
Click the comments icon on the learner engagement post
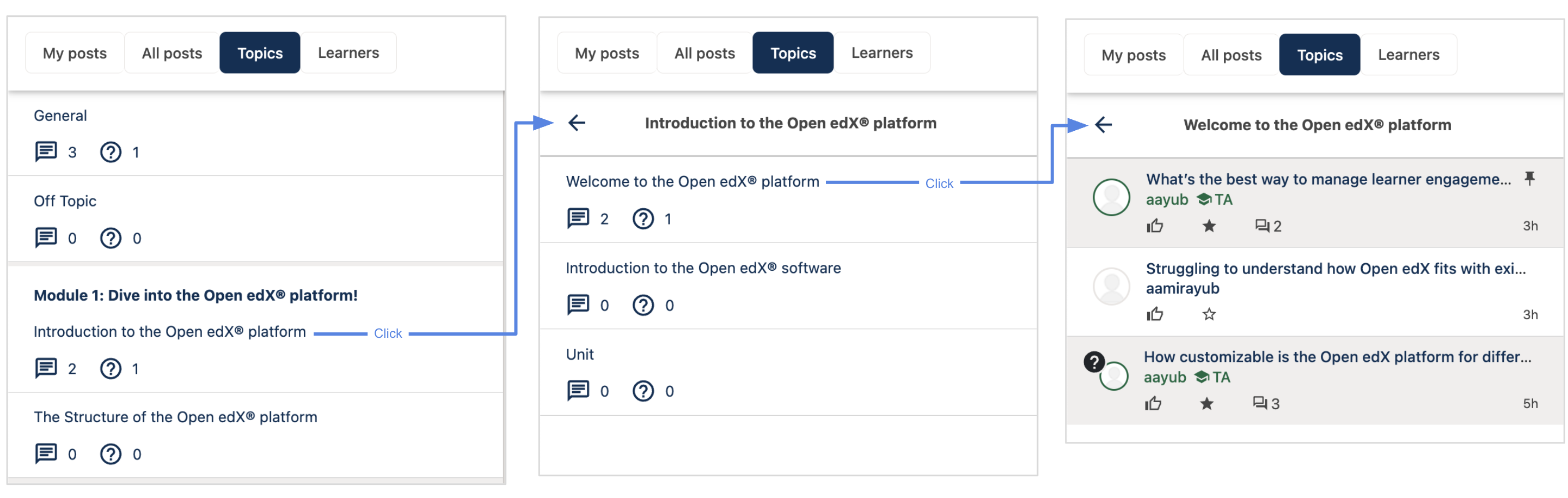coord(1262,227)
